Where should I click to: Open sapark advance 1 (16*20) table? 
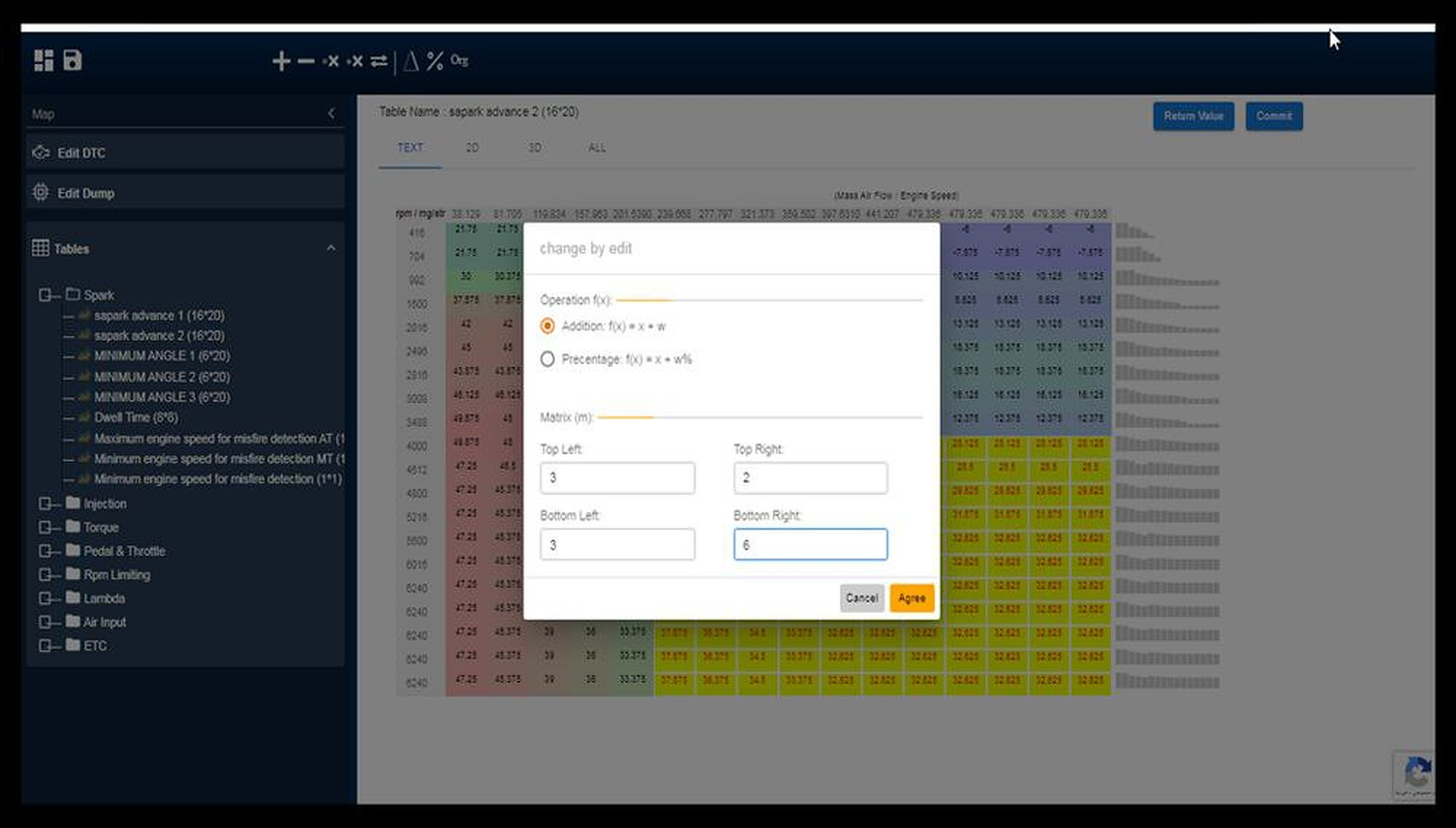coord(159,315)
